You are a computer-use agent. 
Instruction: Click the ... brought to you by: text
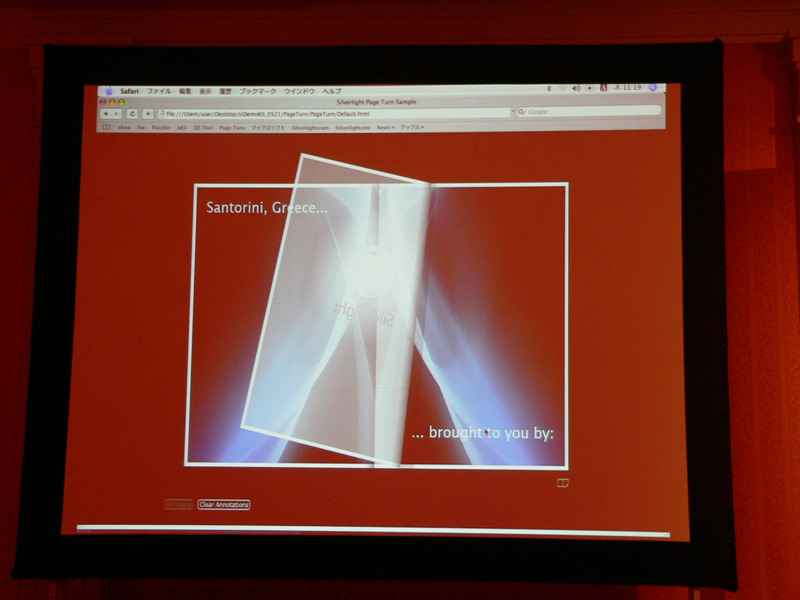[483, 433]
